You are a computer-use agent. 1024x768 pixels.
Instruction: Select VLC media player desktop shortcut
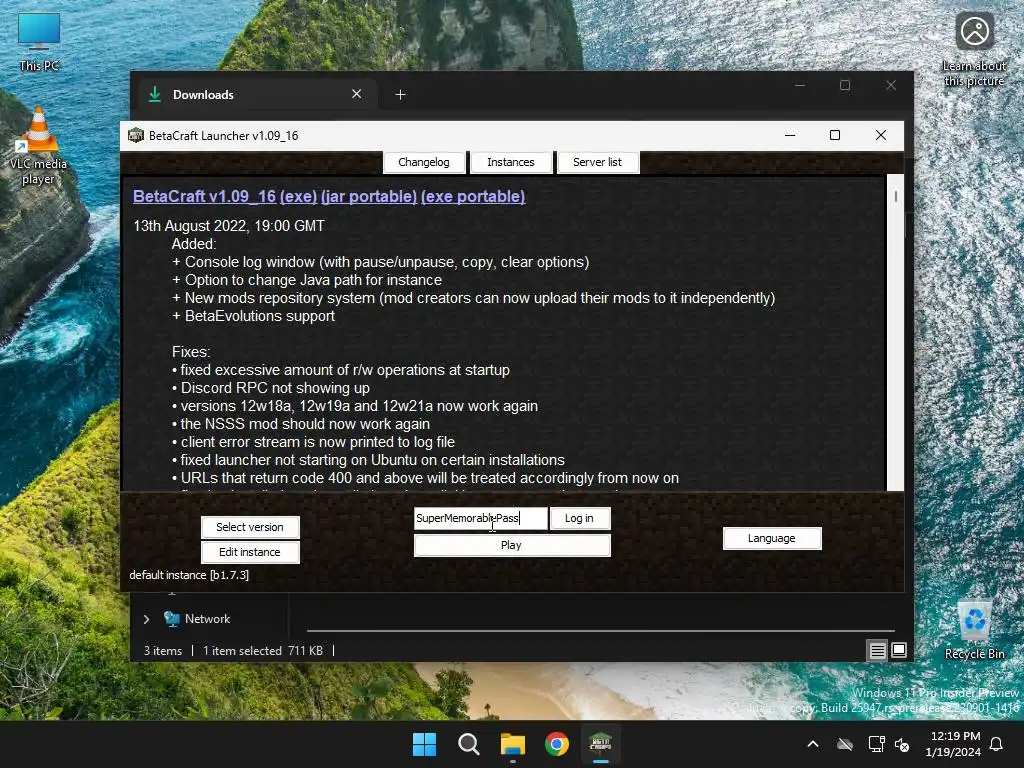39,146
